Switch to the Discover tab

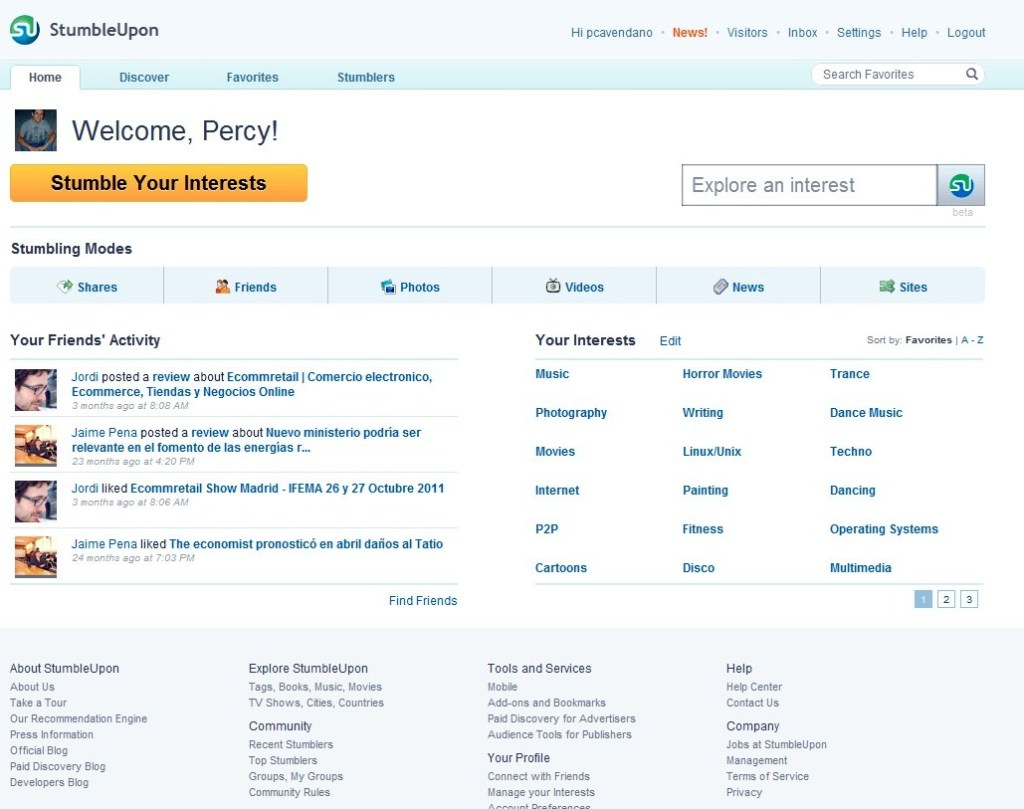click(x=144, y=77)
